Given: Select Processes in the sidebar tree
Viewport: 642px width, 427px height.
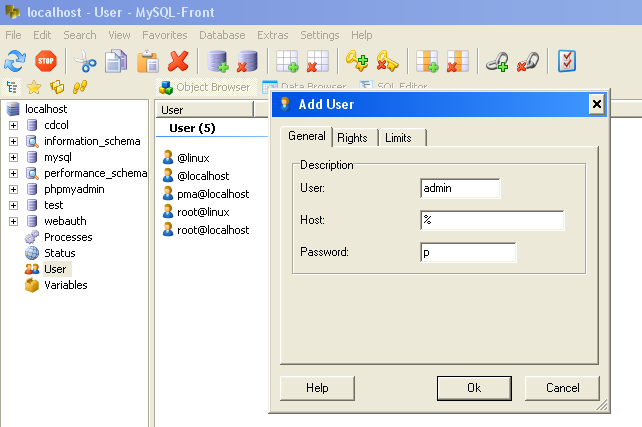Looking at the screenshot, I should (x=67, y=237).
